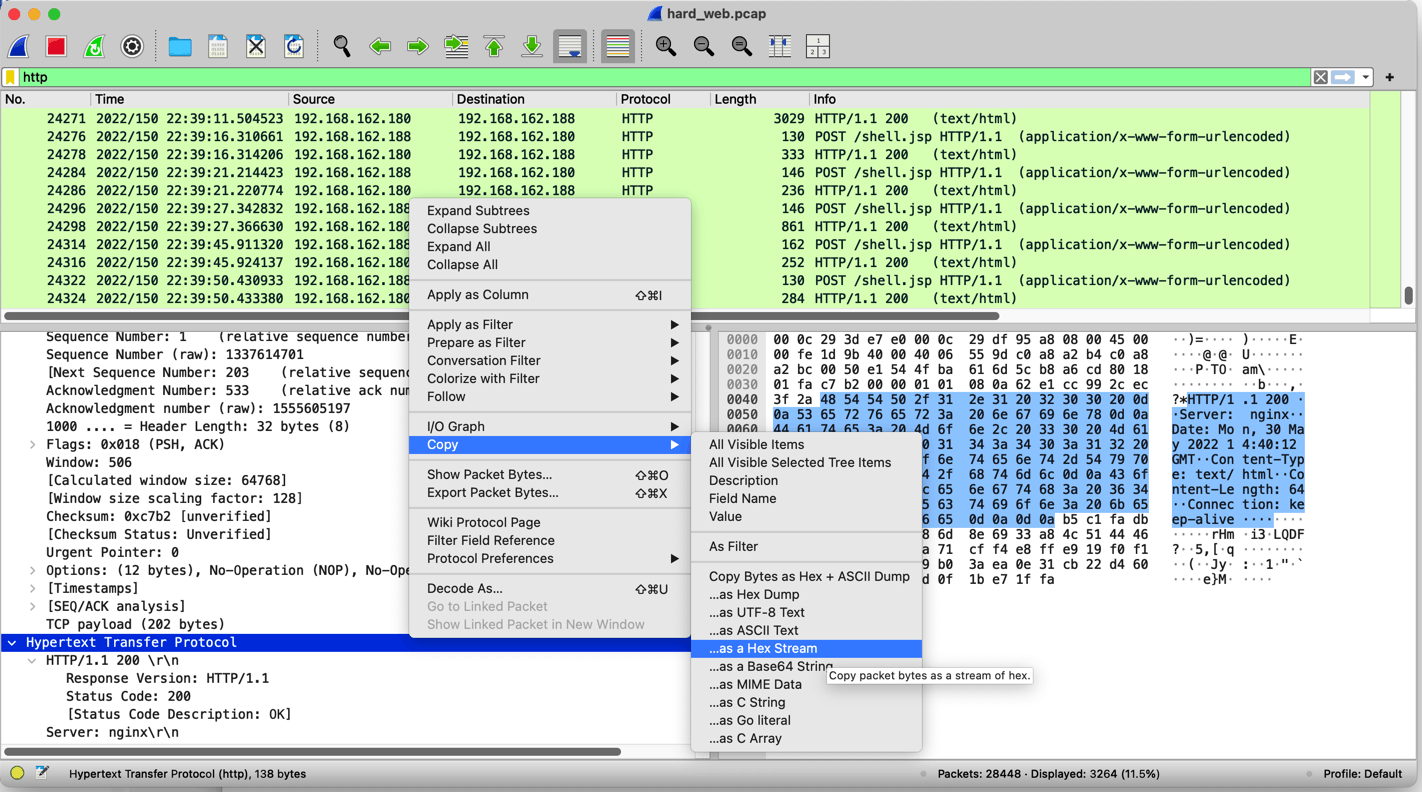1422x792 pixels.
Task: Open expert information yellow circle icon
Action: 17,773
